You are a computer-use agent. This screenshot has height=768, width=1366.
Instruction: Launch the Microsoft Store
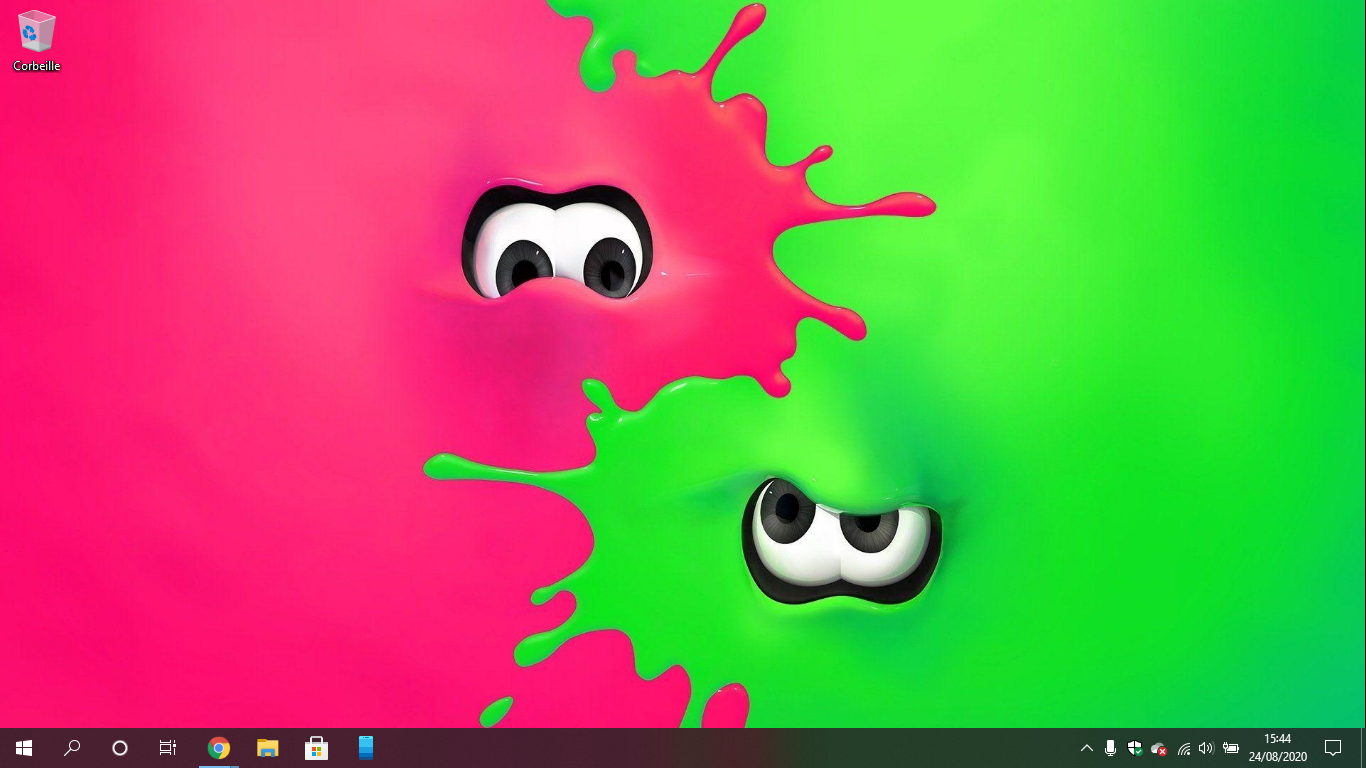point(316,747)
